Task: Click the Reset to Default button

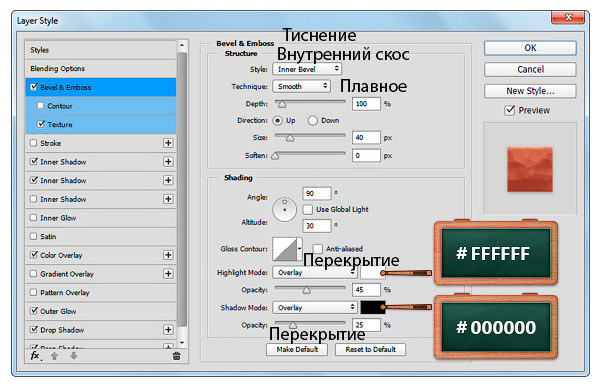Action: coord(370,349)
